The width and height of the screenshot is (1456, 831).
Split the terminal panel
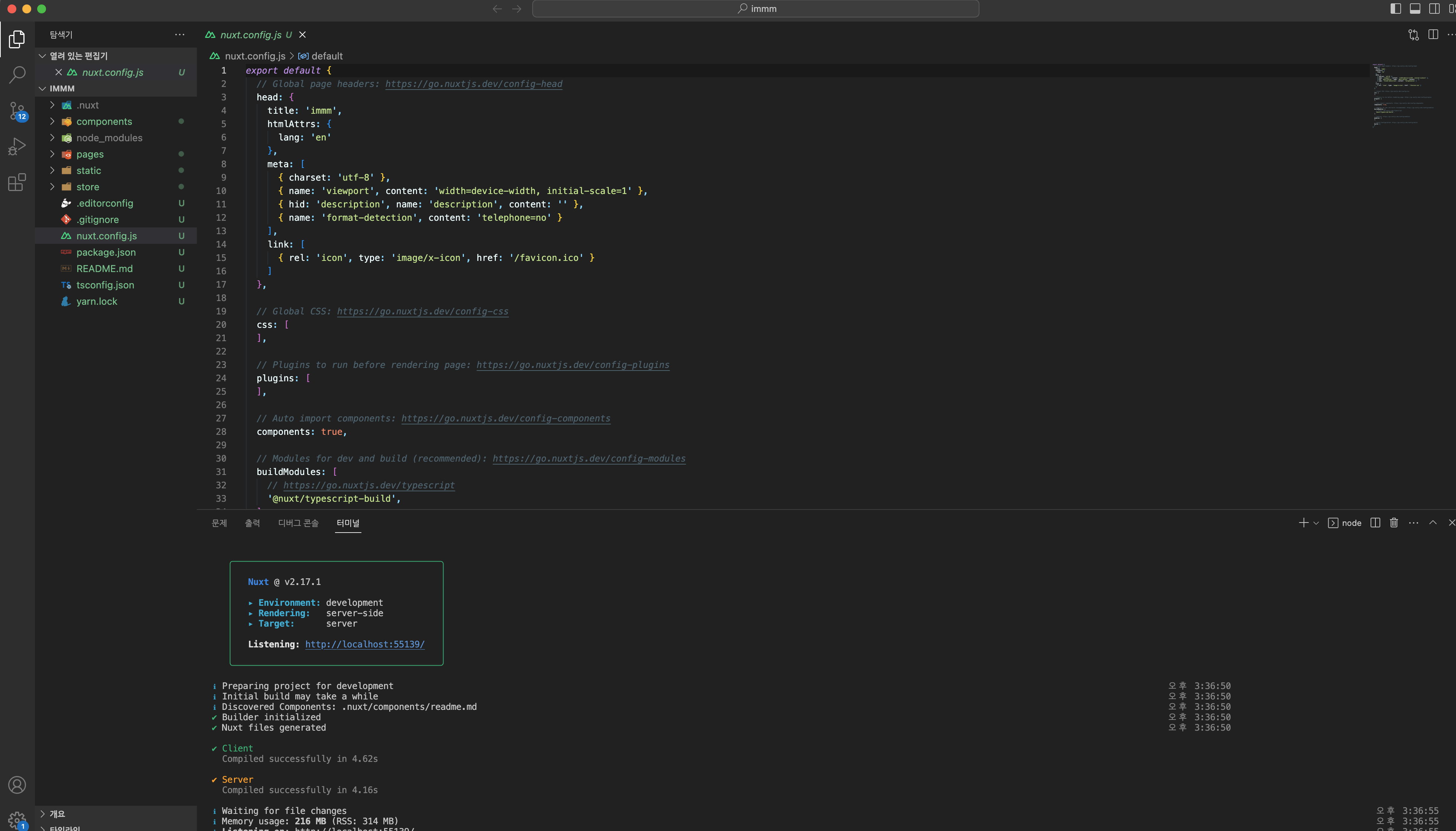pyautogui.click(x=1375, y=523)
